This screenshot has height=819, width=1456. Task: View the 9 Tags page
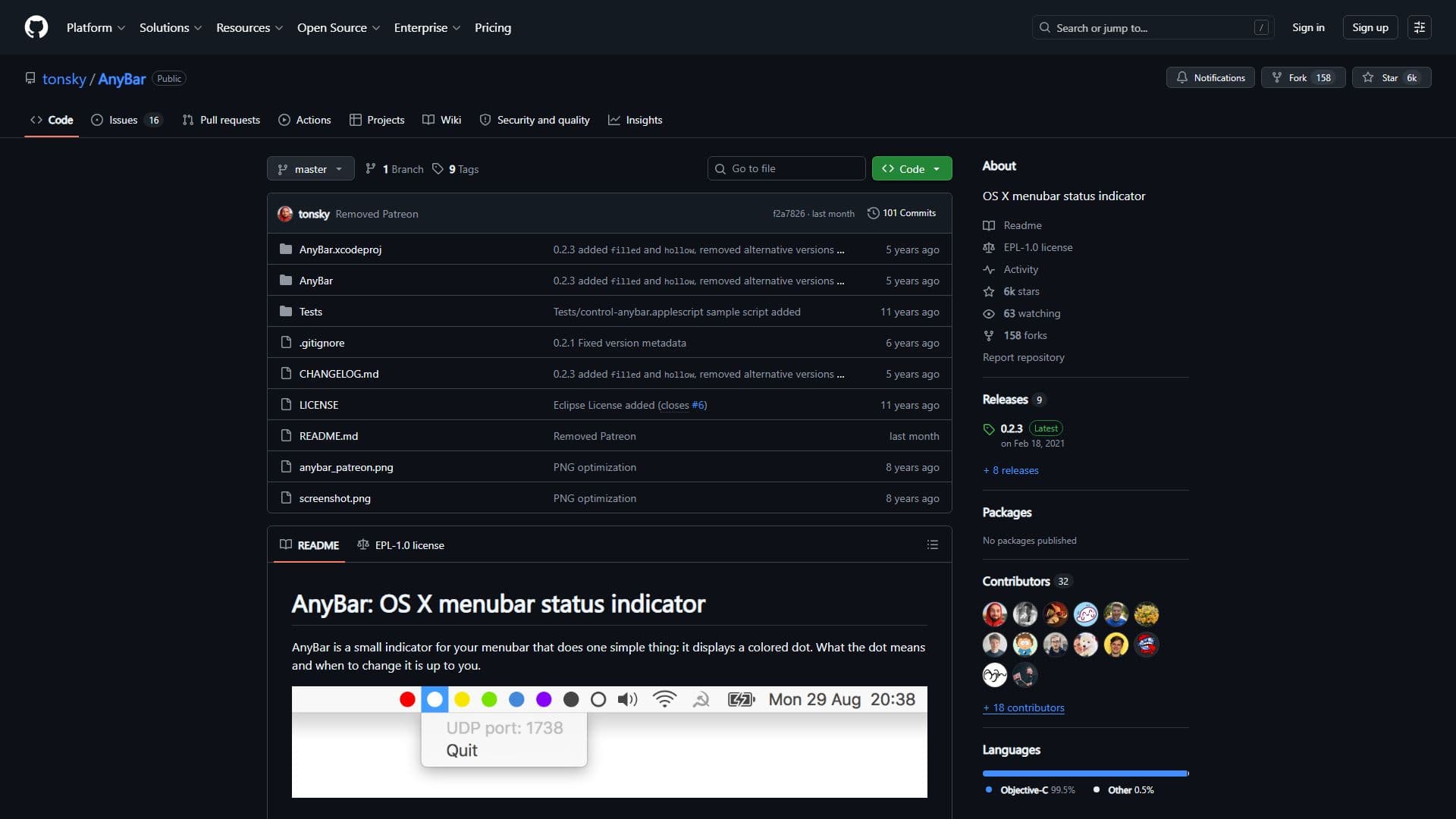(x=456, y=169)
